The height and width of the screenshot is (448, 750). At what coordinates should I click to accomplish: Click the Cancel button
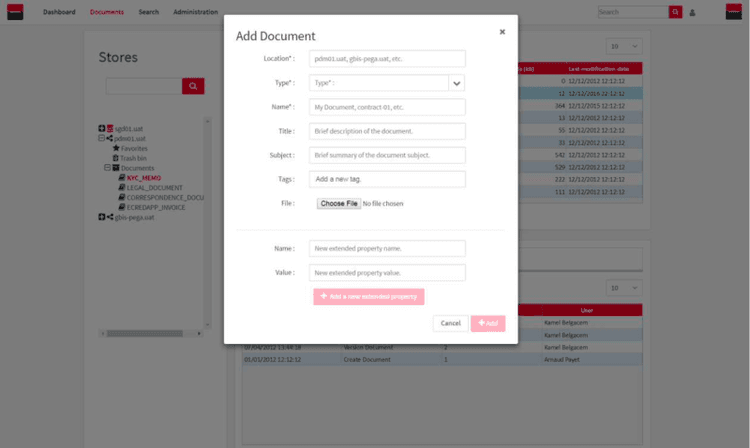click(x=451, y=323)
